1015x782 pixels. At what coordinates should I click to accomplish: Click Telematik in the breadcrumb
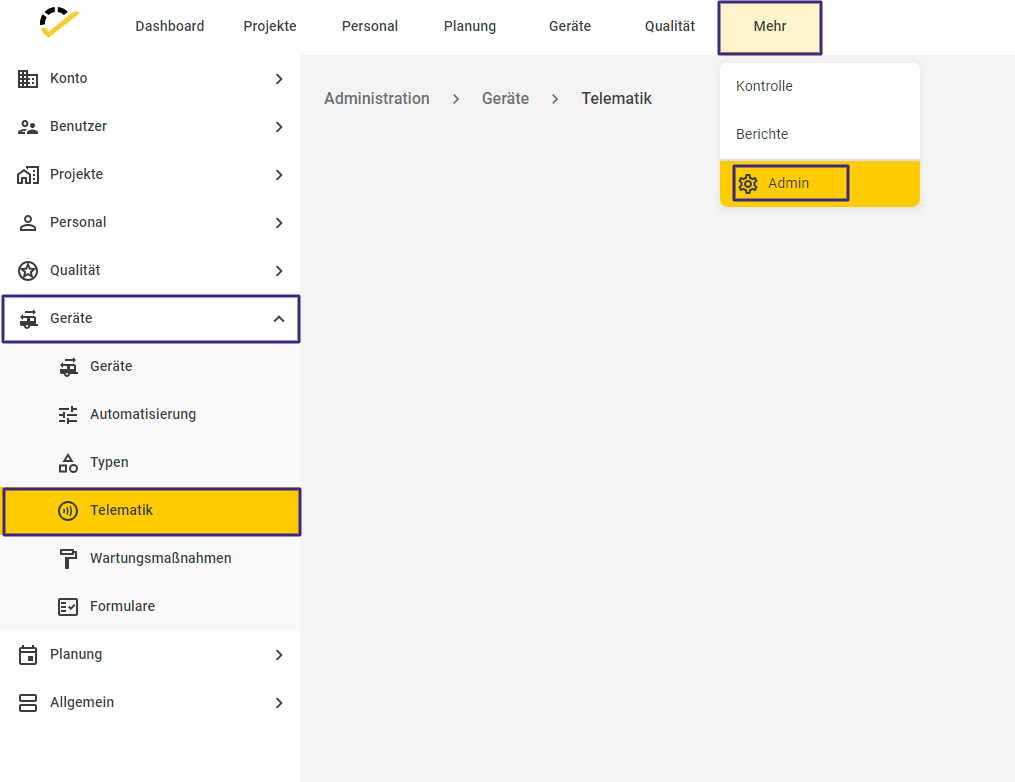pyautogui.click(x=616, y=98)
